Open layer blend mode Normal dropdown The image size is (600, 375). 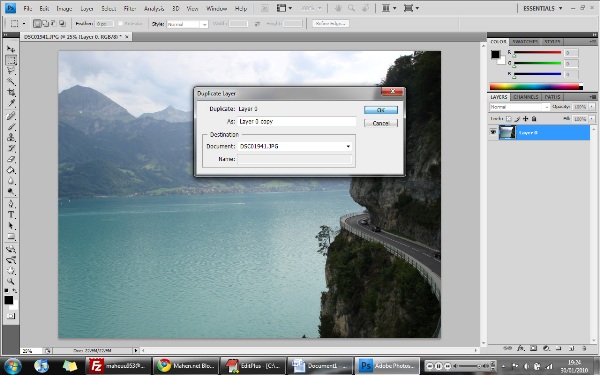pos(520,107)
